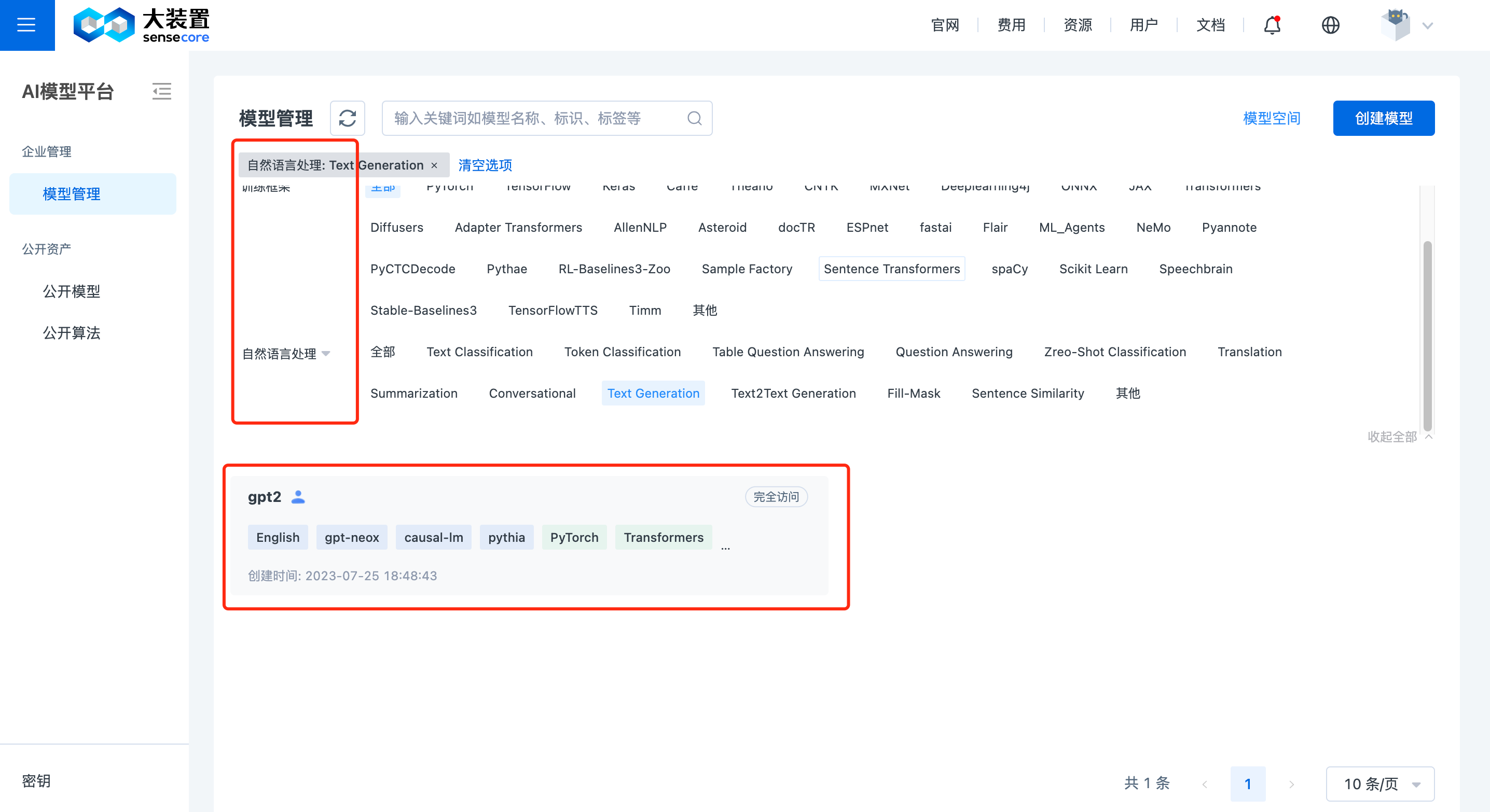Open the 用户 header link
1490x812 pixels.
[x=1144, y=25]
